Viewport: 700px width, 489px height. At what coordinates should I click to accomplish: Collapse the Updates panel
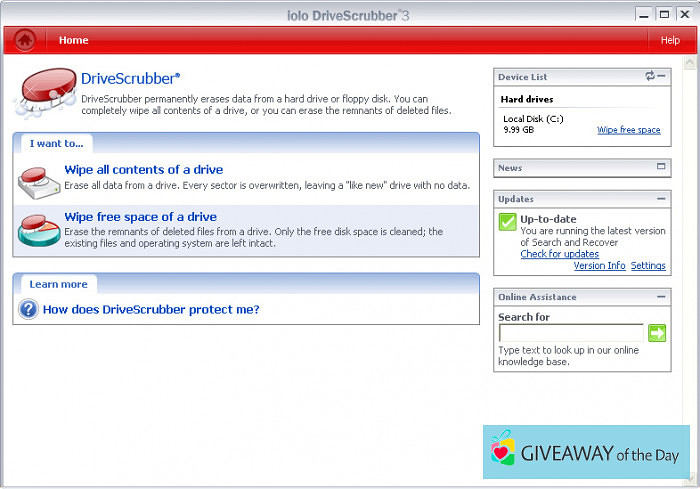point(661,199)
